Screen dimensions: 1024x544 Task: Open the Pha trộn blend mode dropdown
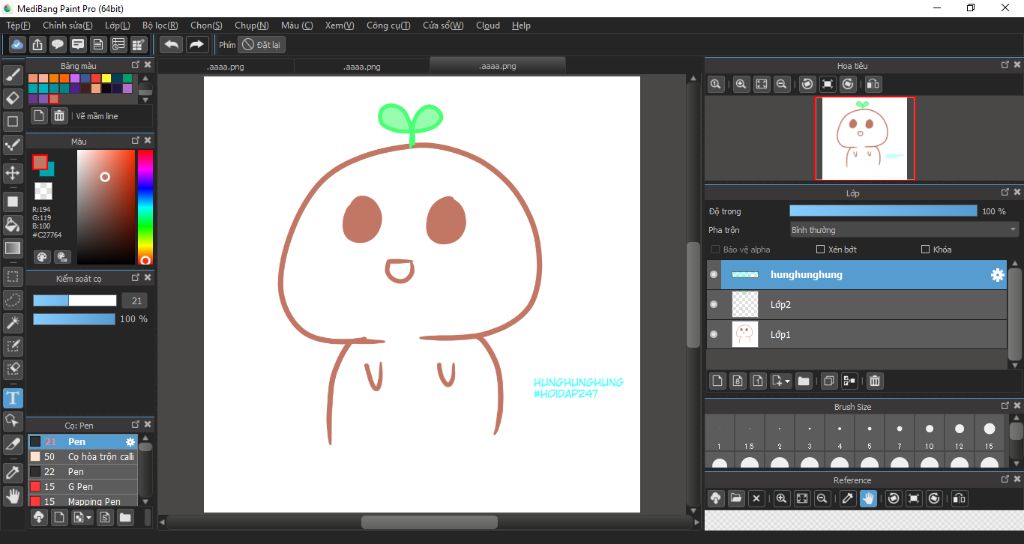904,230
